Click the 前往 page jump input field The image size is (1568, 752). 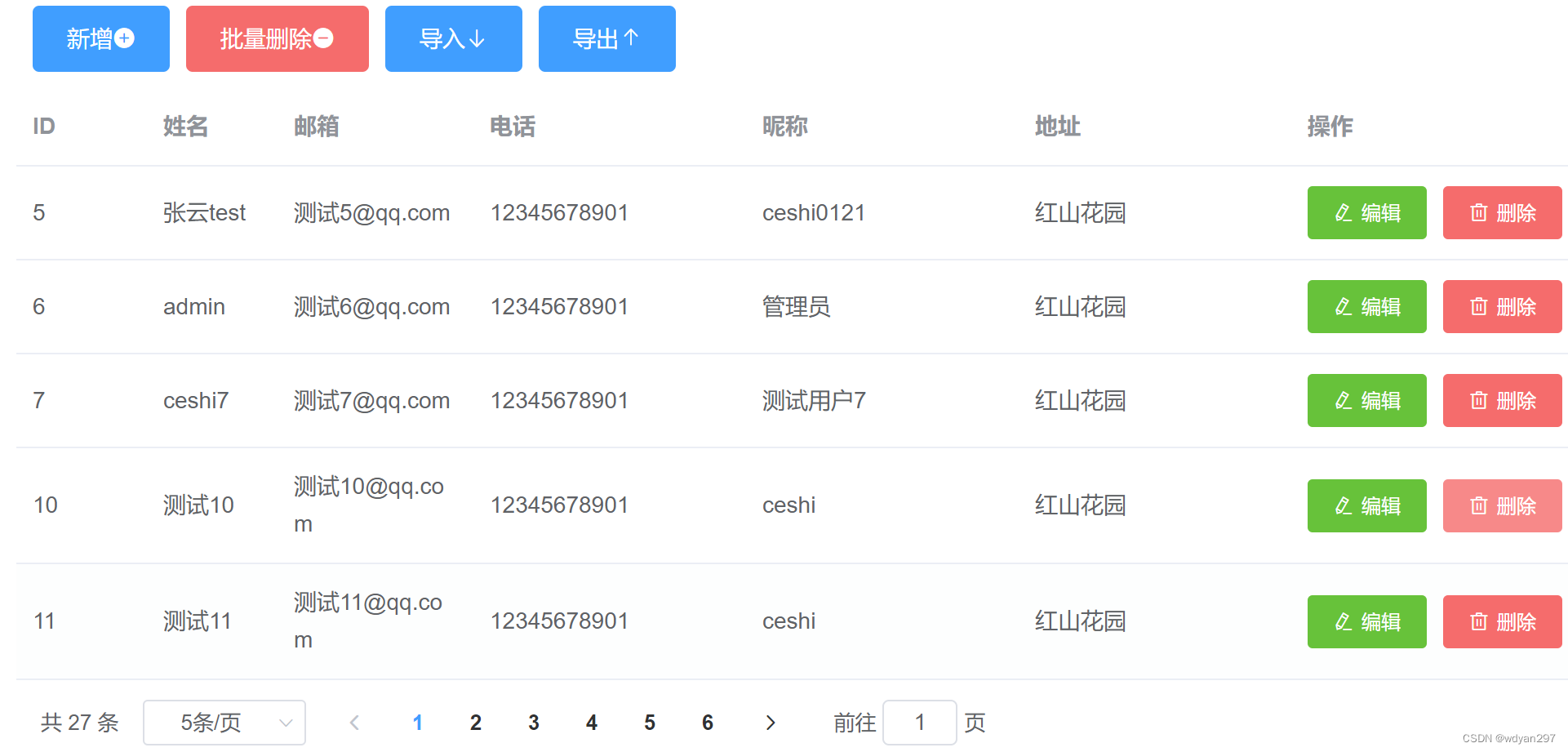pos(920,723)
